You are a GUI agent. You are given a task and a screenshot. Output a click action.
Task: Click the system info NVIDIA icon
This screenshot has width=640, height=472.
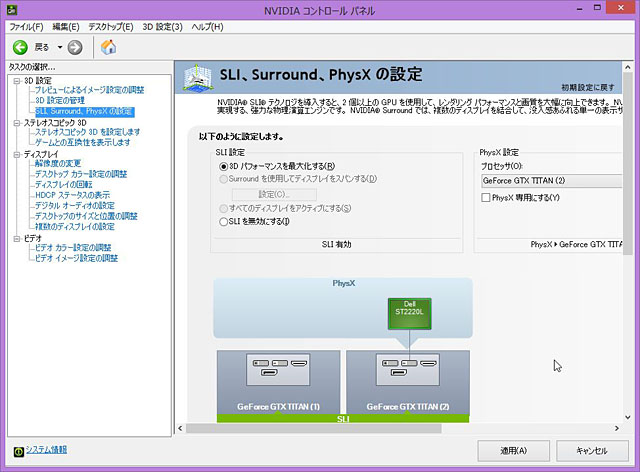click(x=18, y=451)
